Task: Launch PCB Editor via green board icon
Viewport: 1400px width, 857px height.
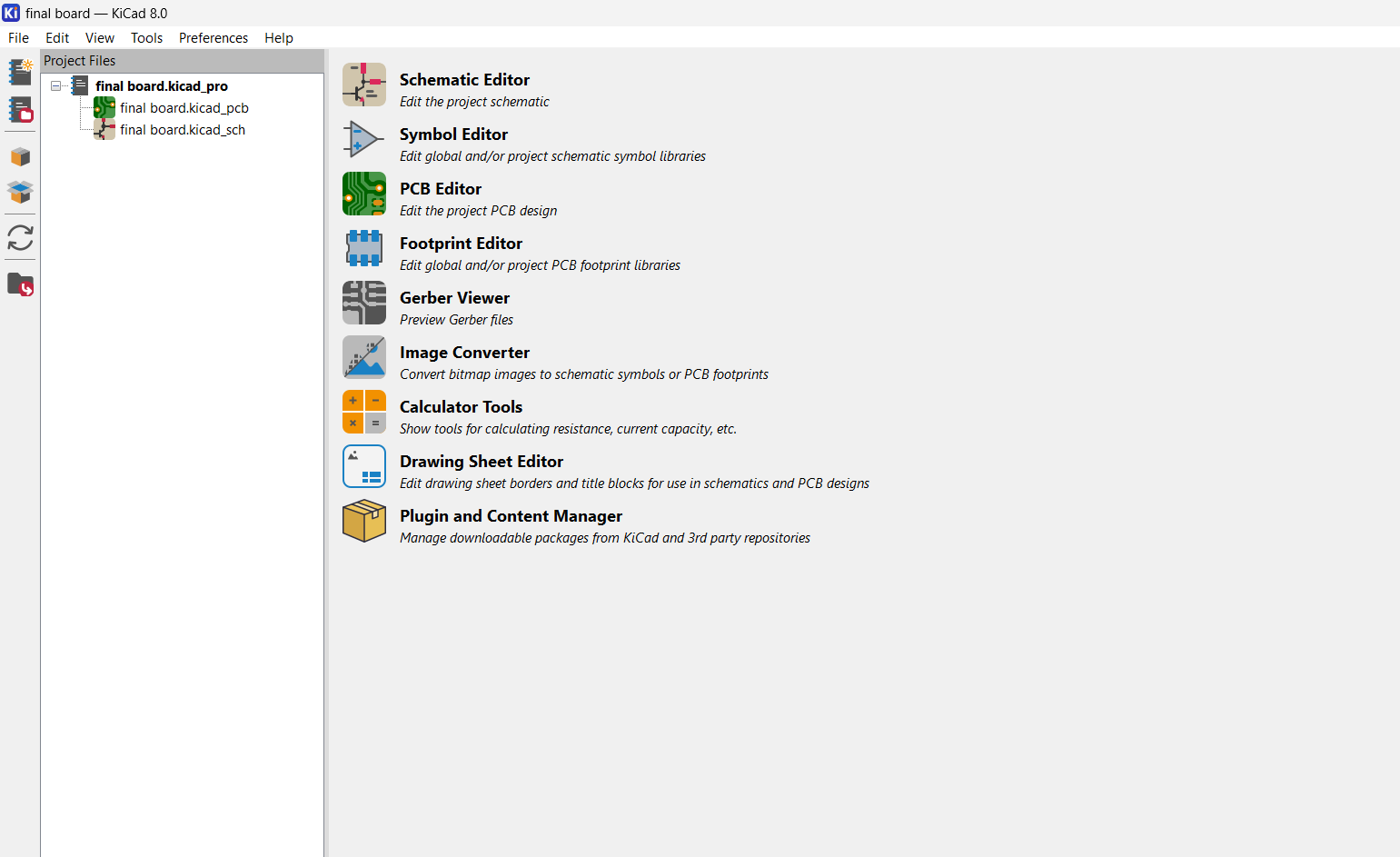Action: pos(364,194)
